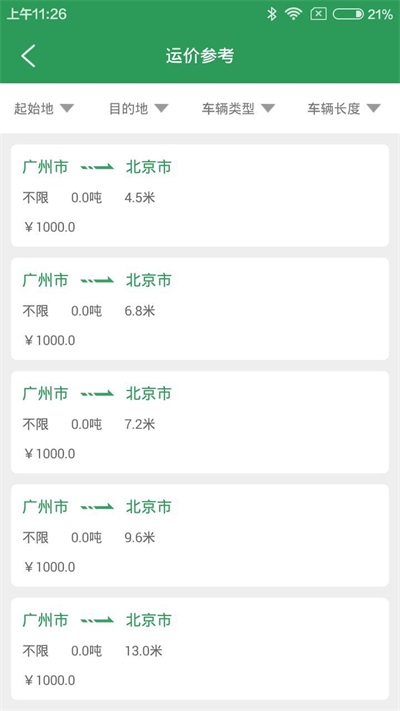Tap the no-SIM card status icon
This screenshot has width=400, height=711.
click(318, 15)
